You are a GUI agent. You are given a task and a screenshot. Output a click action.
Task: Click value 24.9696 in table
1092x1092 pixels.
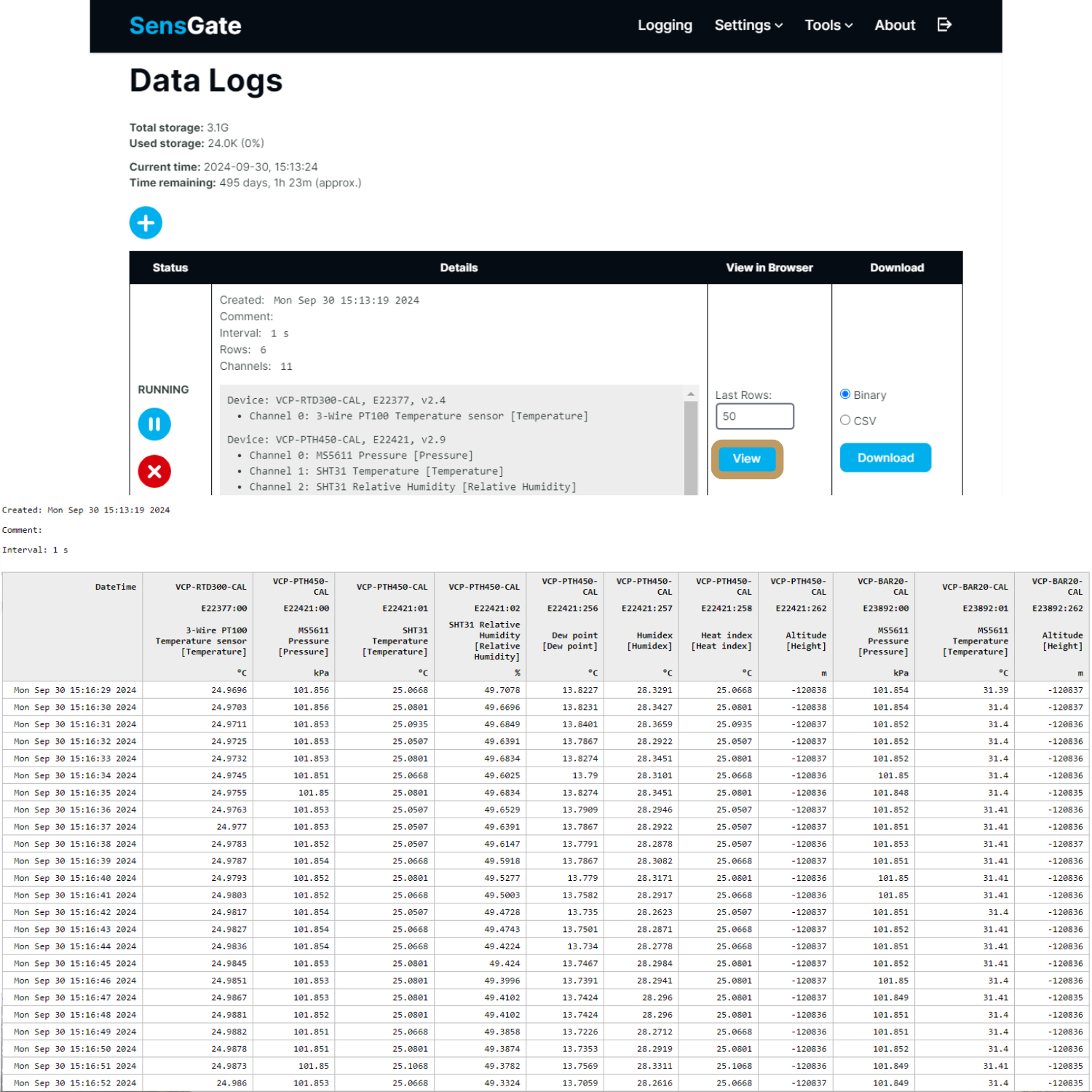tap(229, 690)
